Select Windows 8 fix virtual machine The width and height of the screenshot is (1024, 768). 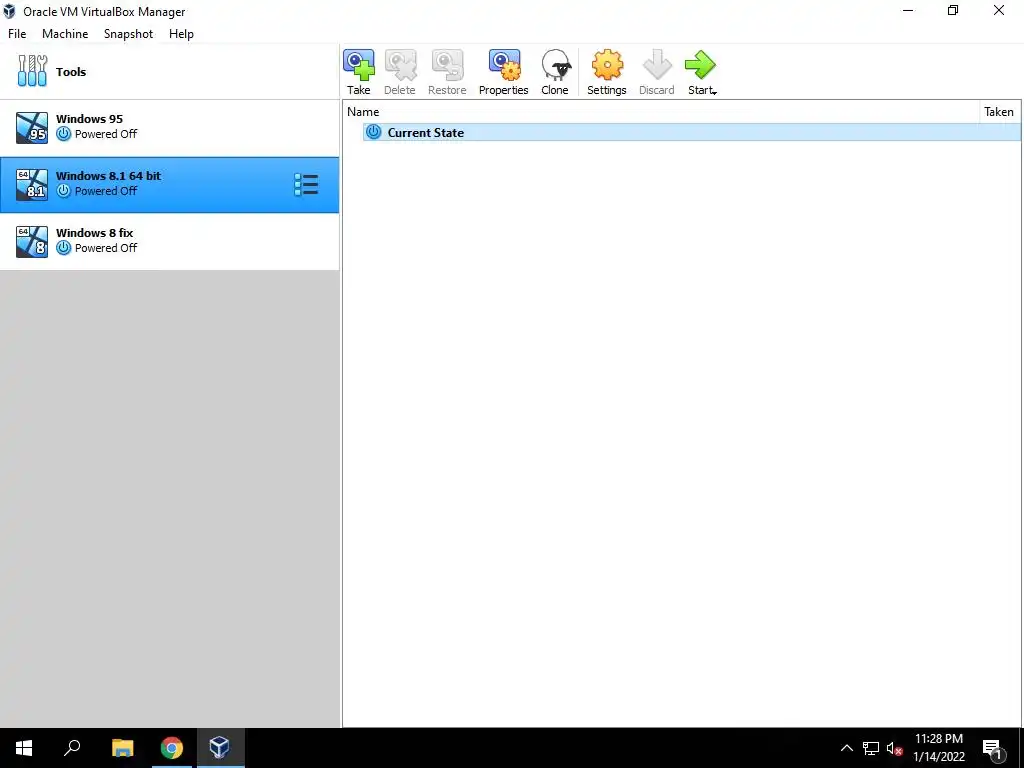pyautogui.click(x=169, y=242)
